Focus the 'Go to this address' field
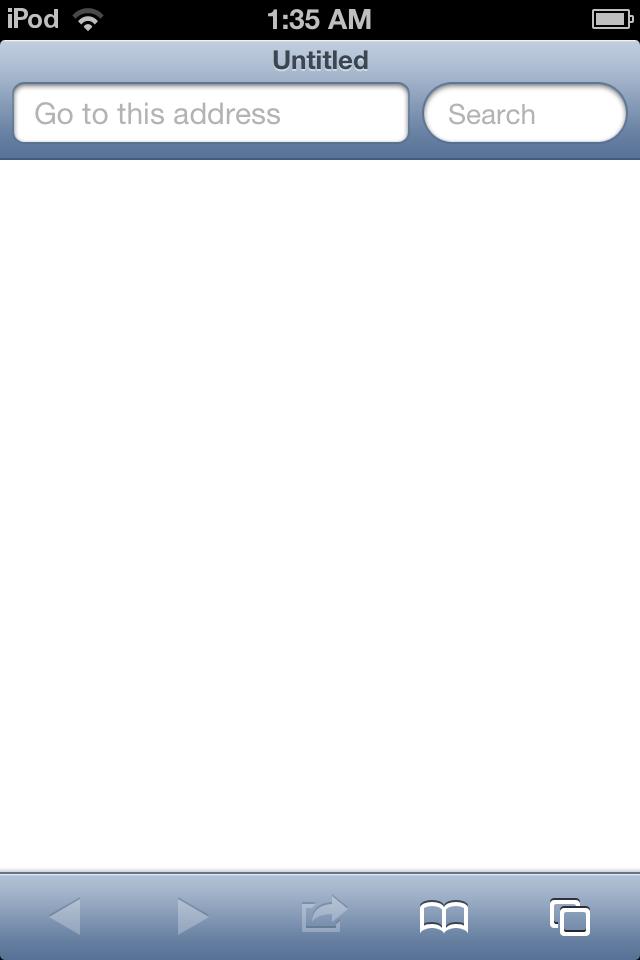Screen dimensions: 640x960 tap(211, 113)
